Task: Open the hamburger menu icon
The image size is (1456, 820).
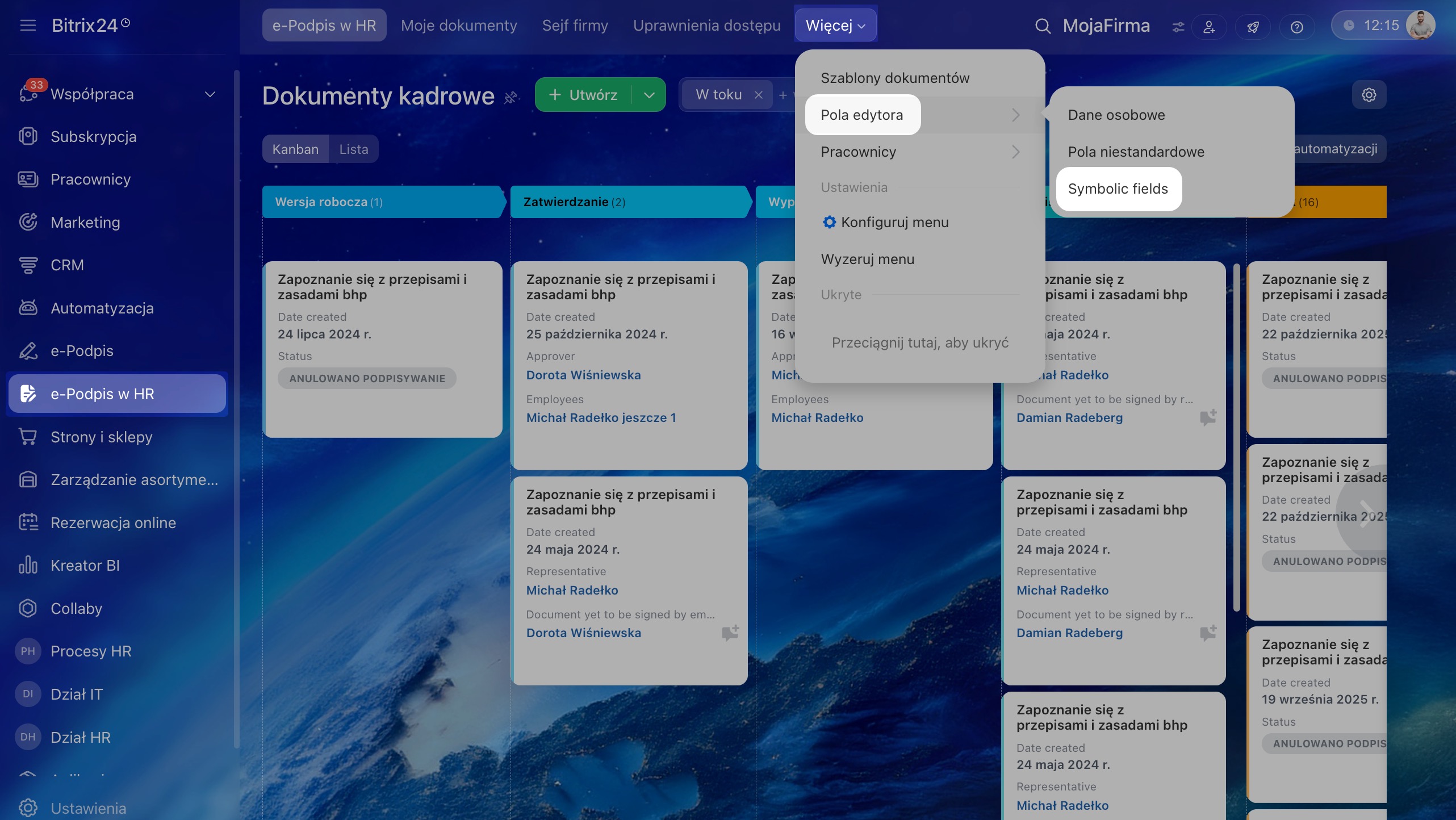Action: pos(28,26)
